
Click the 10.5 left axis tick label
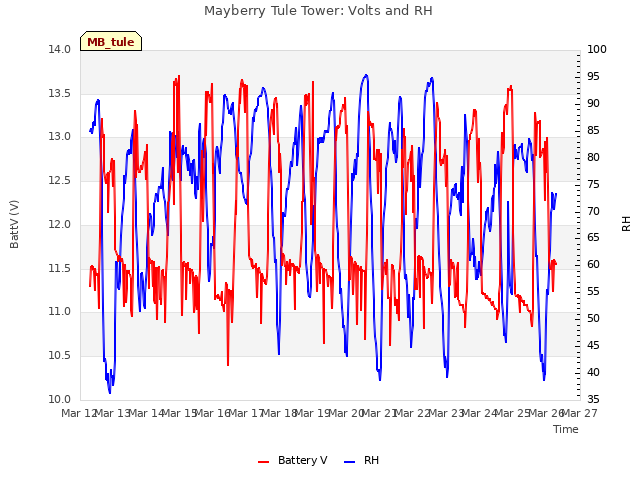pos(60,356)
